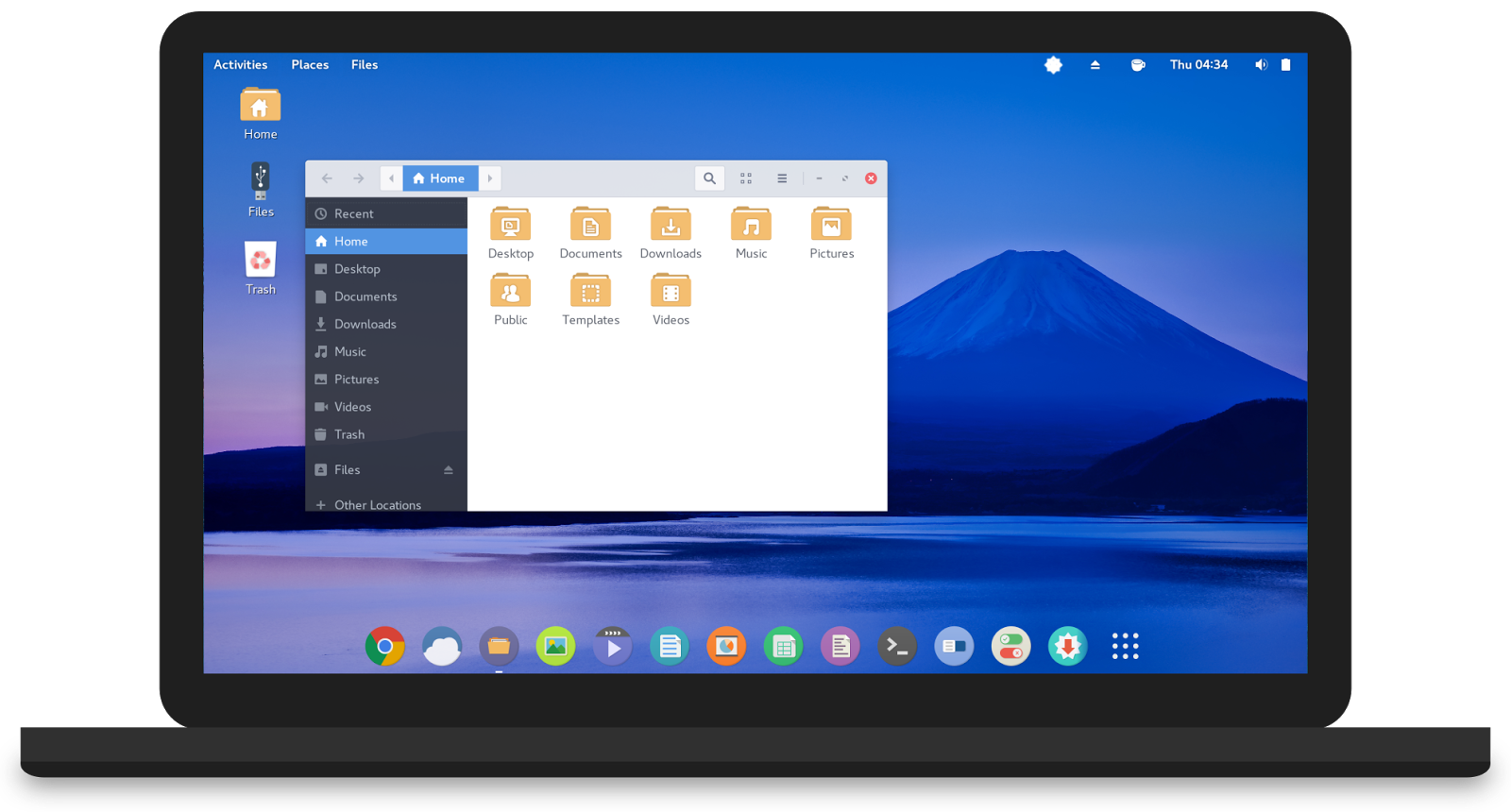Open the media player dock icon

[x=613, y=647]
